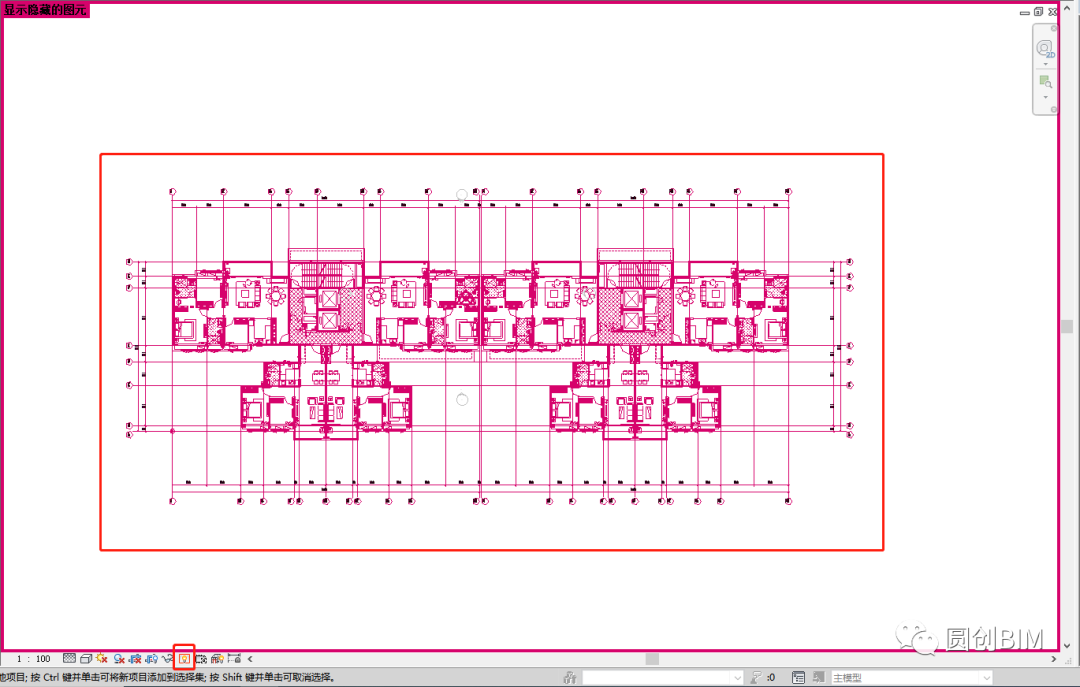Screen dimensions: 1080x687
Task: Open the Visual Style cube icon
Action: coord(86,659)
